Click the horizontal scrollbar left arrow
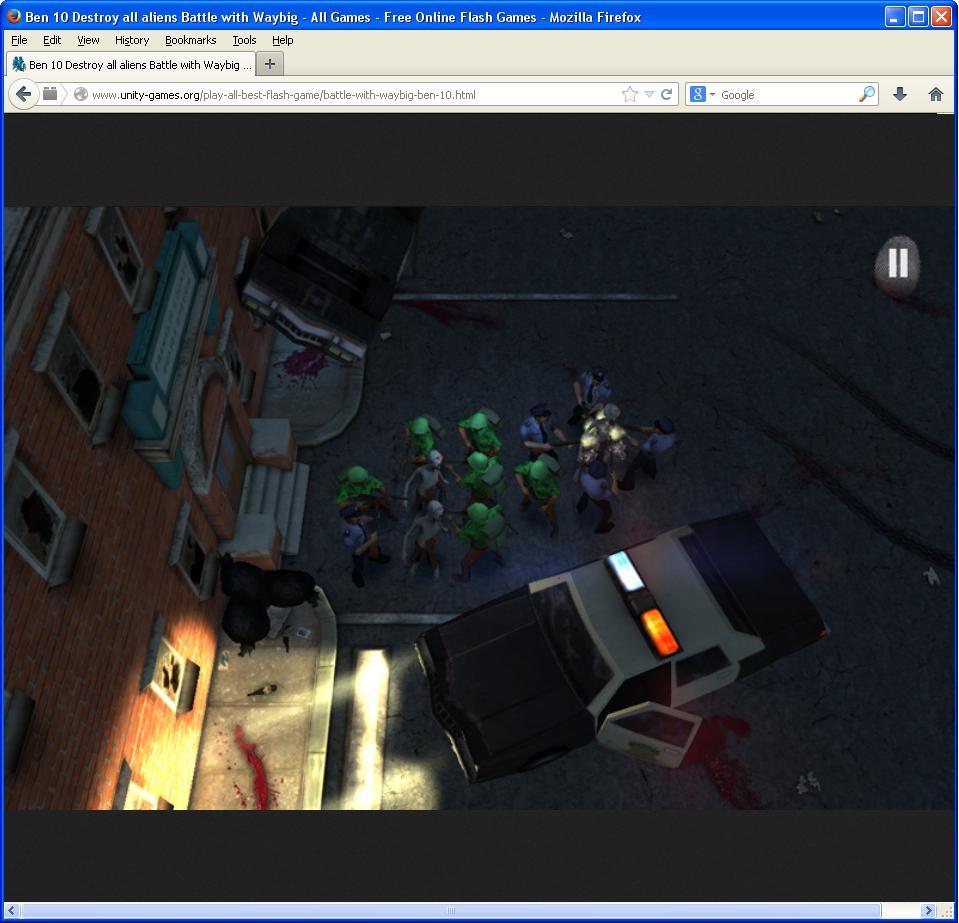 click(x=12, y=910)
